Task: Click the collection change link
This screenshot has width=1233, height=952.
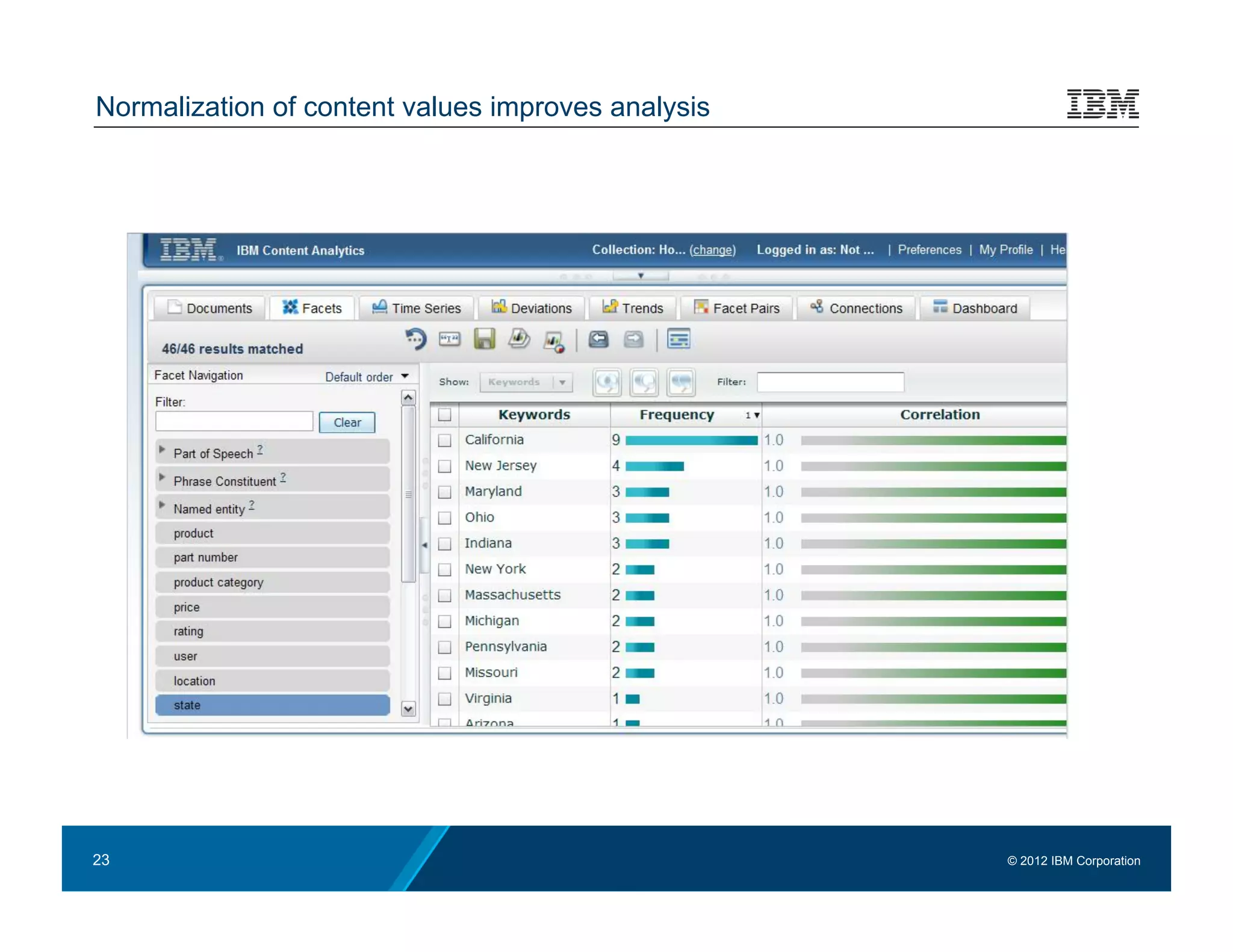Action: 712,250
